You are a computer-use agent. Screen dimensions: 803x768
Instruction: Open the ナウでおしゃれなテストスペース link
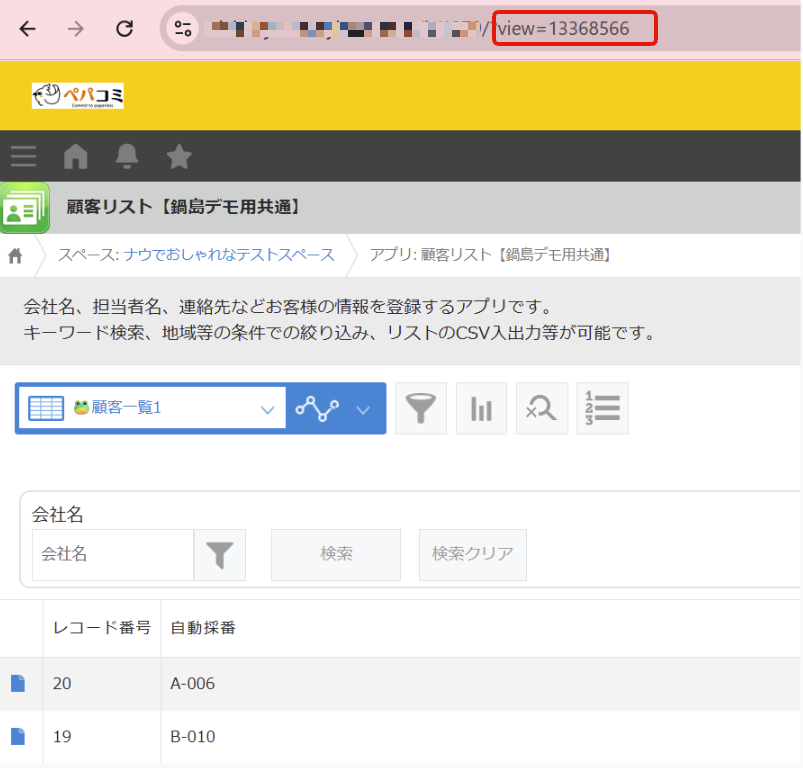point(229,255)
